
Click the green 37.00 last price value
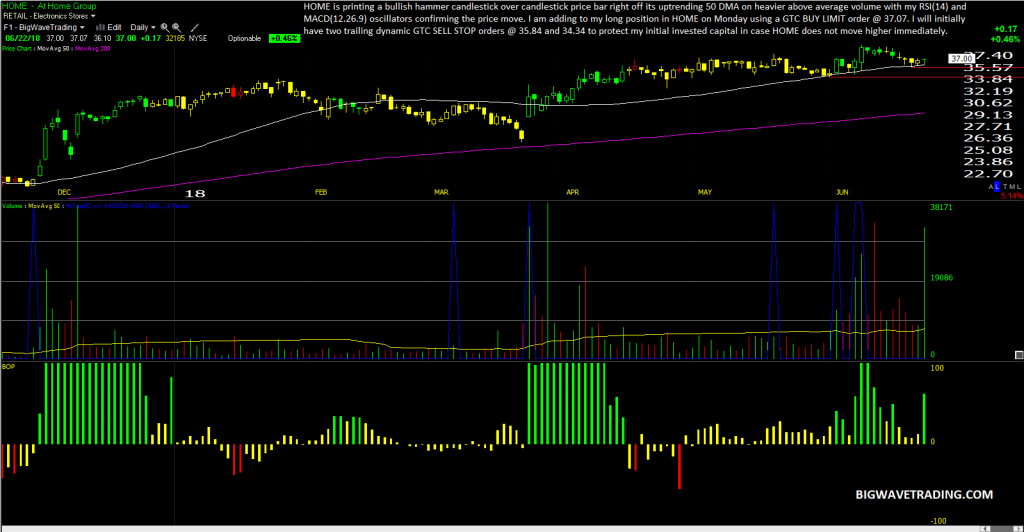click(x=125, y=39)
